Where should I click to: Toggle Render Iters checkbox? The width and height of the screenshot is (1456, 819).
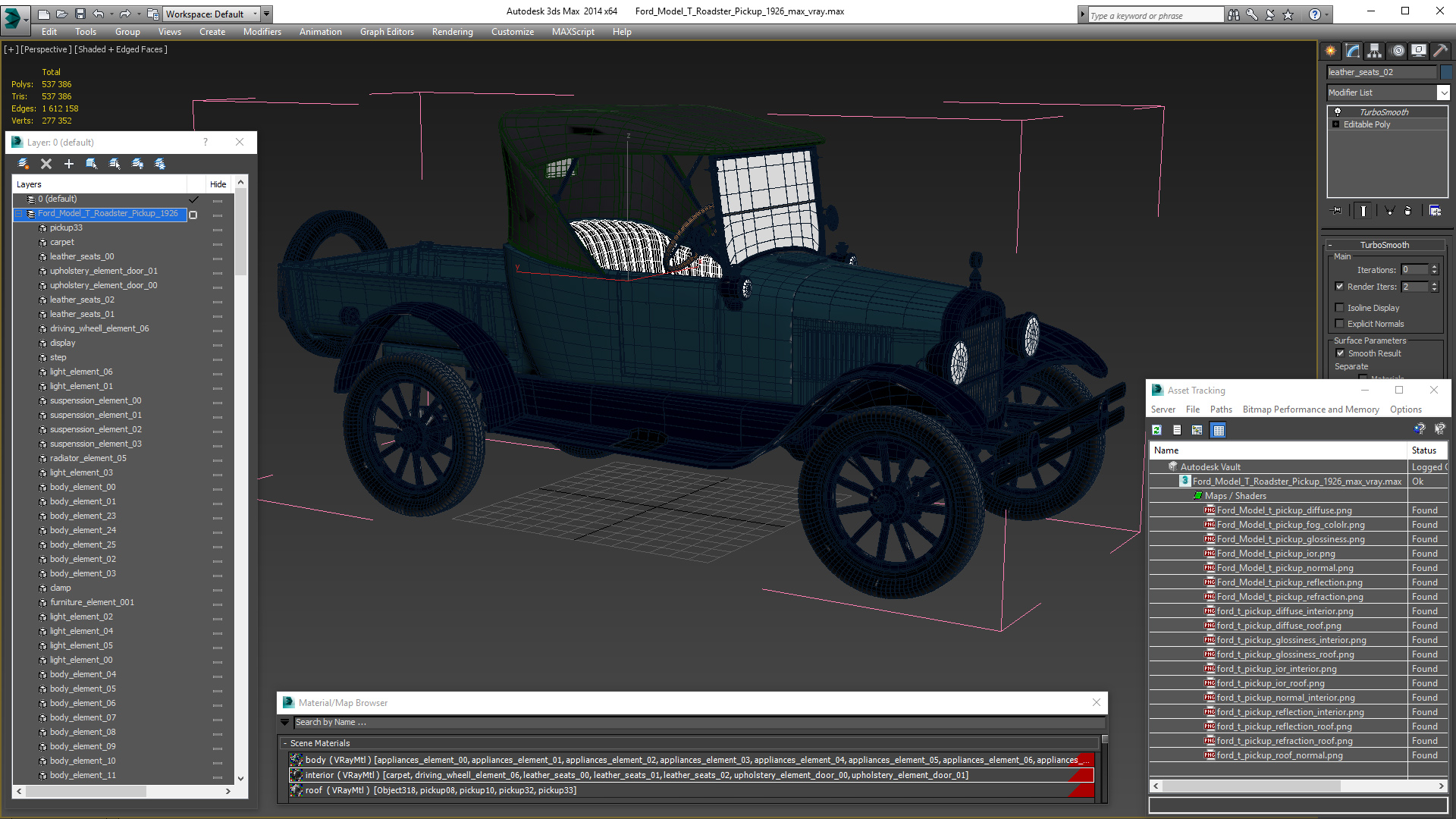pos(1340,287)
